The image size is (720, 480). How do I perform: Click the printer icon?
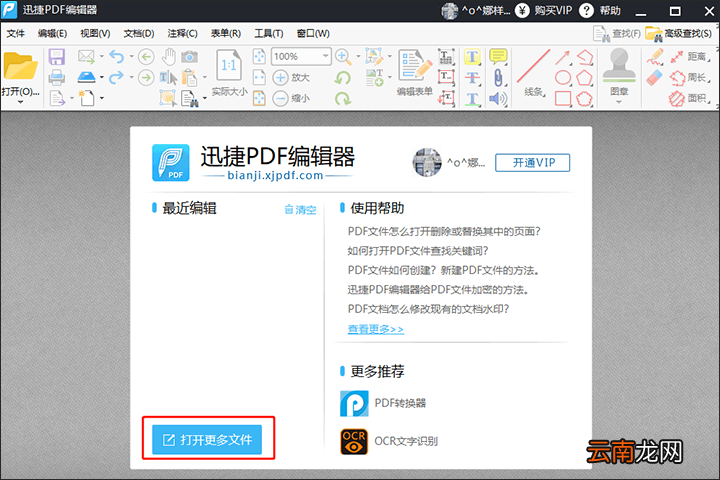coord(56,78)
